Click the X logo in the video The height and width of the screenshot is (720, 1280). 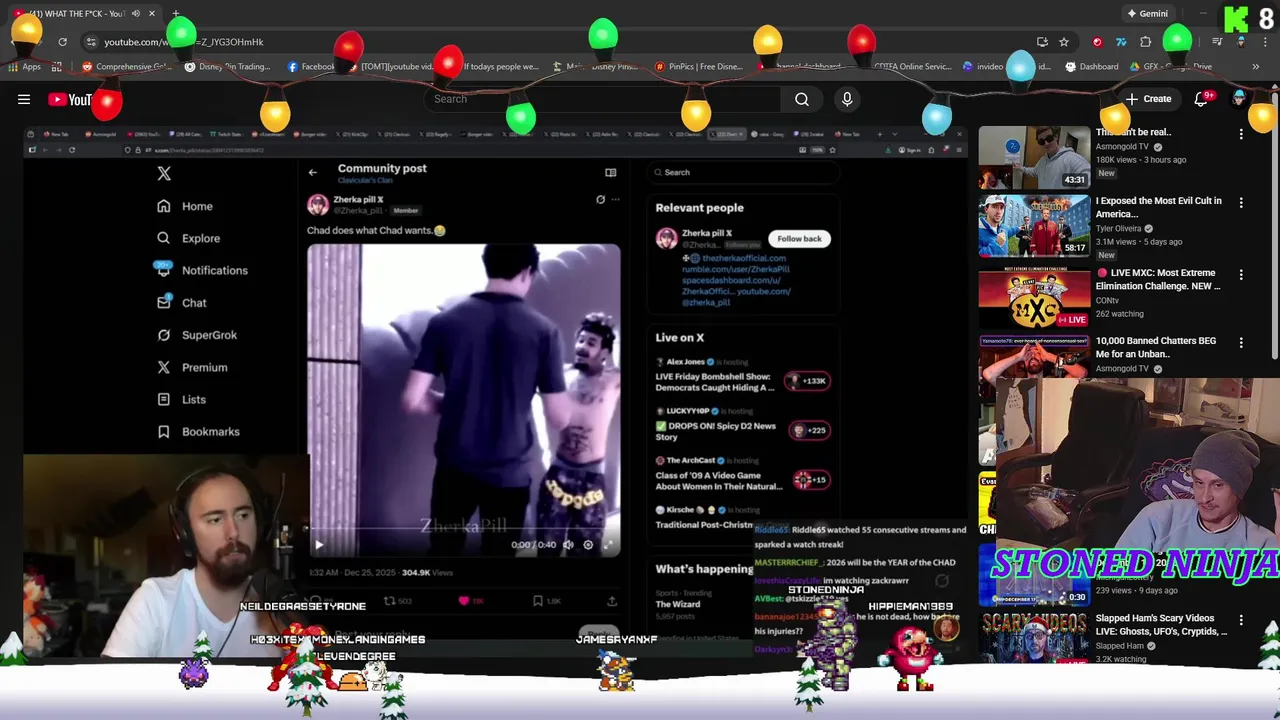(164, 173)
